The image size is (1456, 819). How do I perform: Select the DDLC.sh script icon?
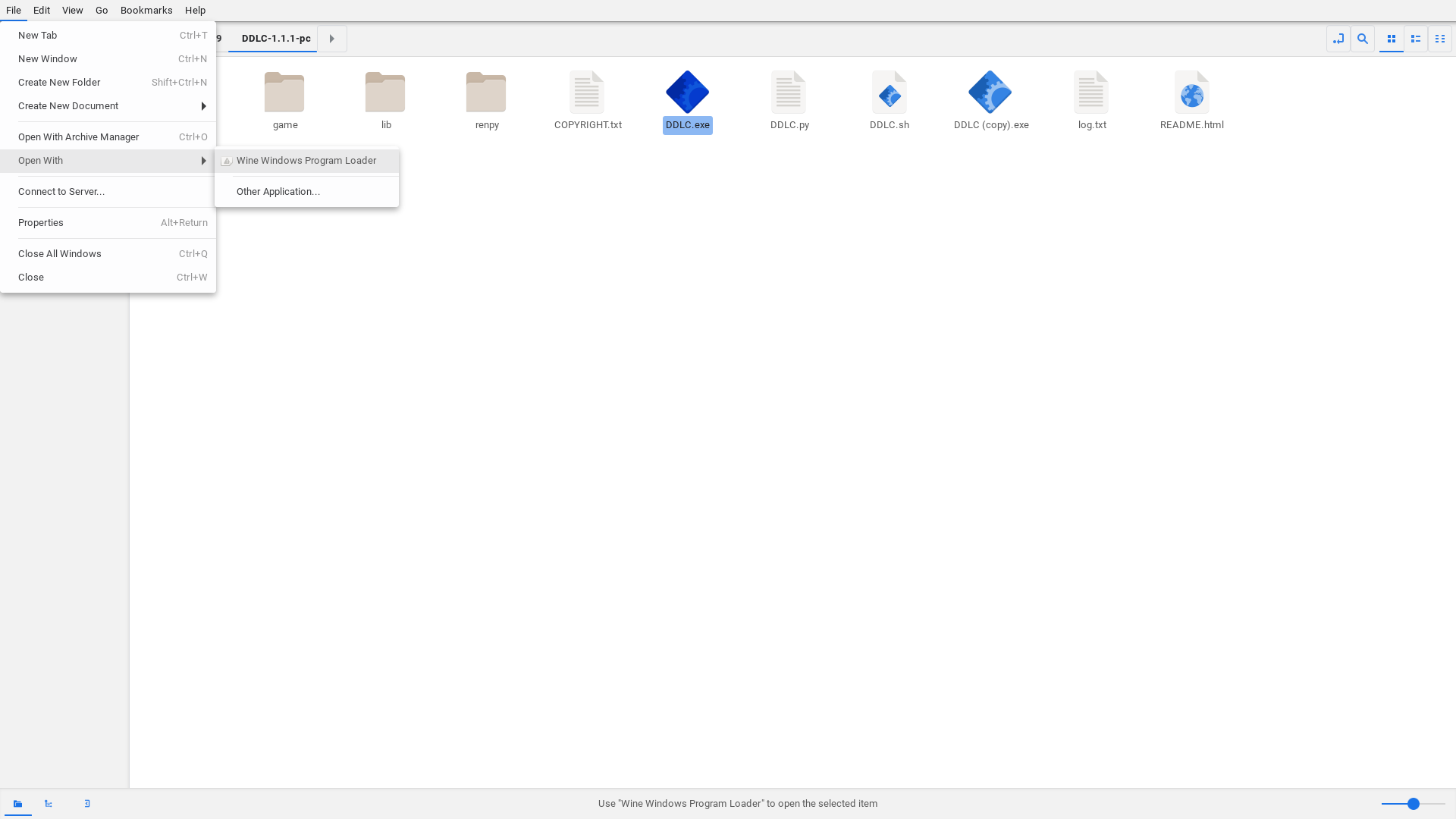point(890,93)
